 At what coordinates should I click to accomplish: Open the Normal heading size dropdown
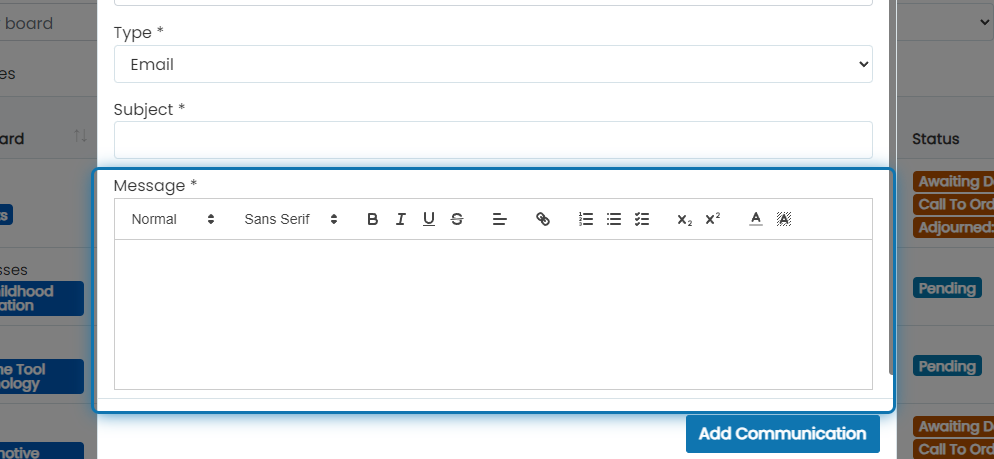click(x=173, y=219)
